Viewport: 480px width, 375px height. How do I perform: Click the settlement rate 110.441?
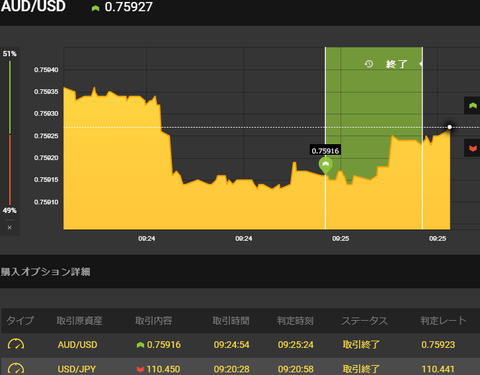pos(438,369)
